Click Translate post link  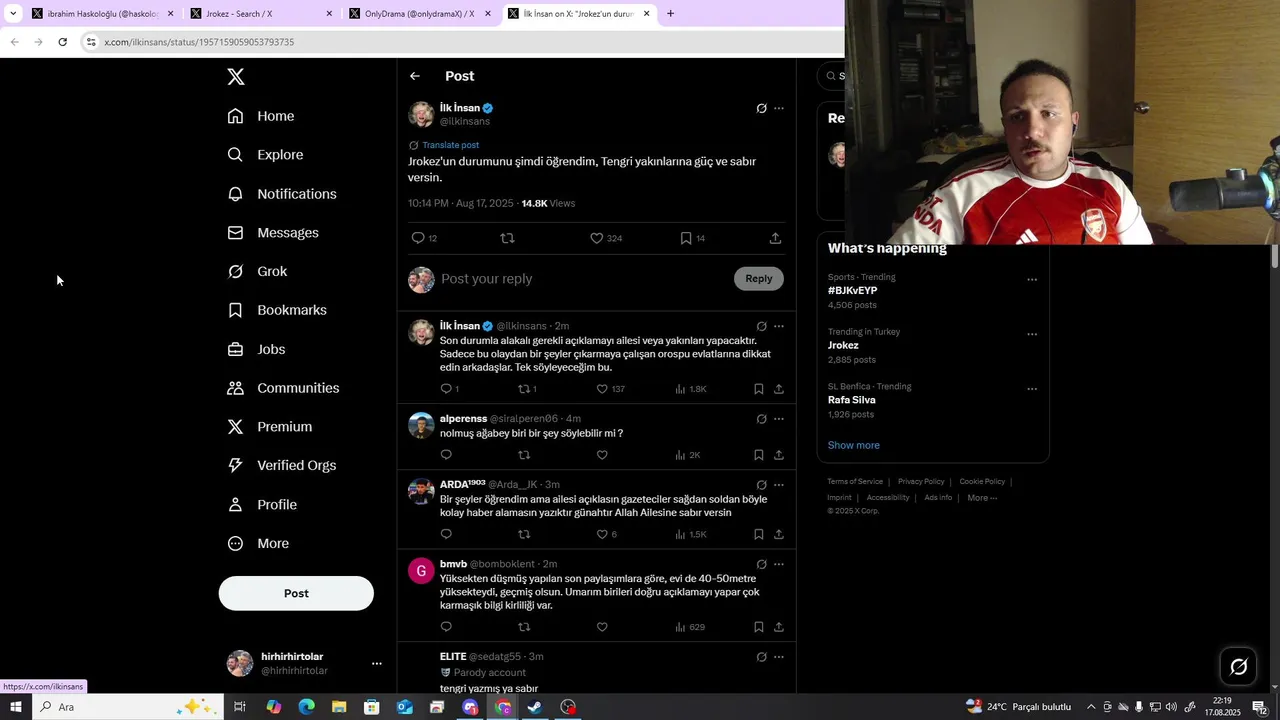(x=450, y=145)
